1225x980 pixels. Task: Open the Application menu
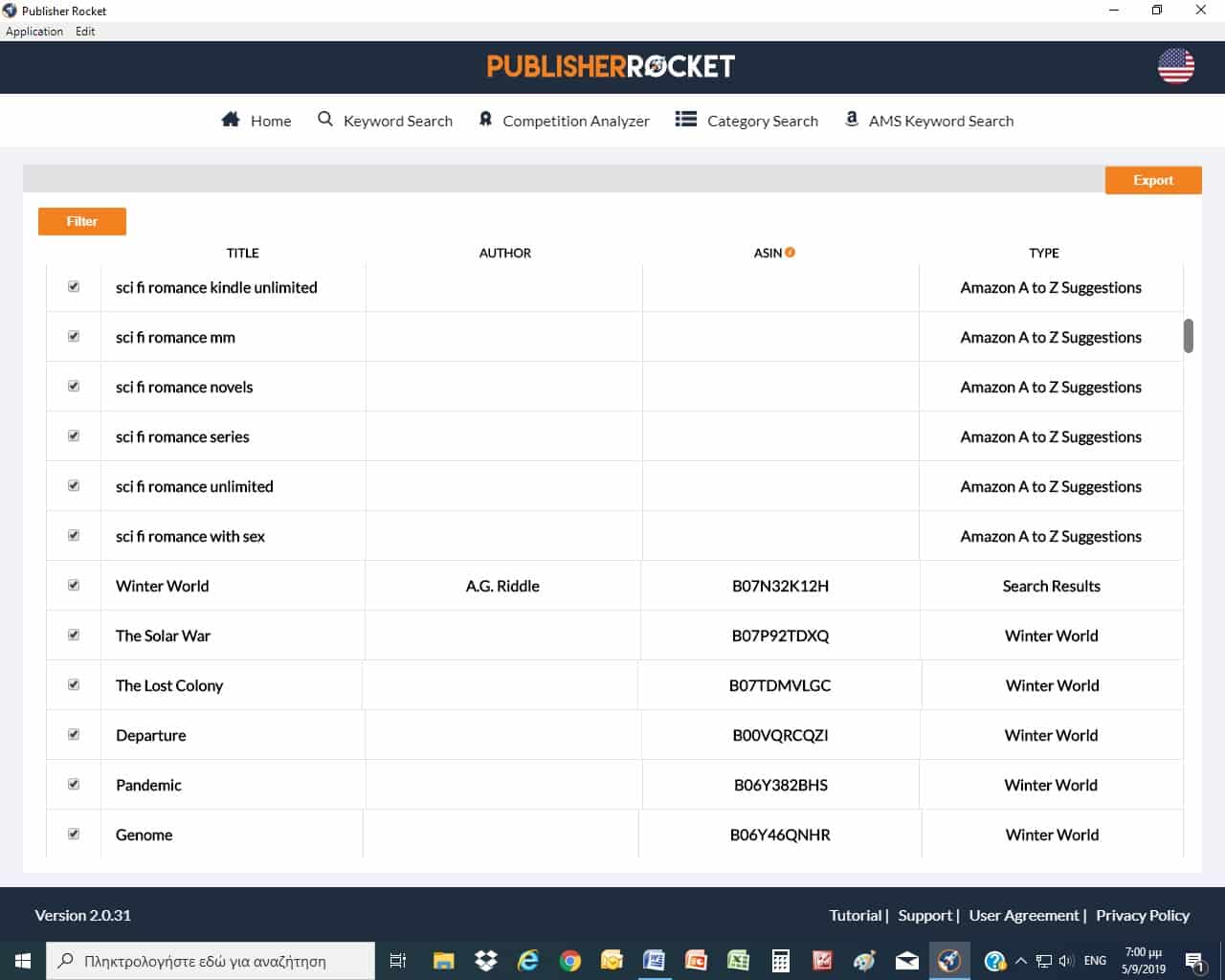click(34, 31)
